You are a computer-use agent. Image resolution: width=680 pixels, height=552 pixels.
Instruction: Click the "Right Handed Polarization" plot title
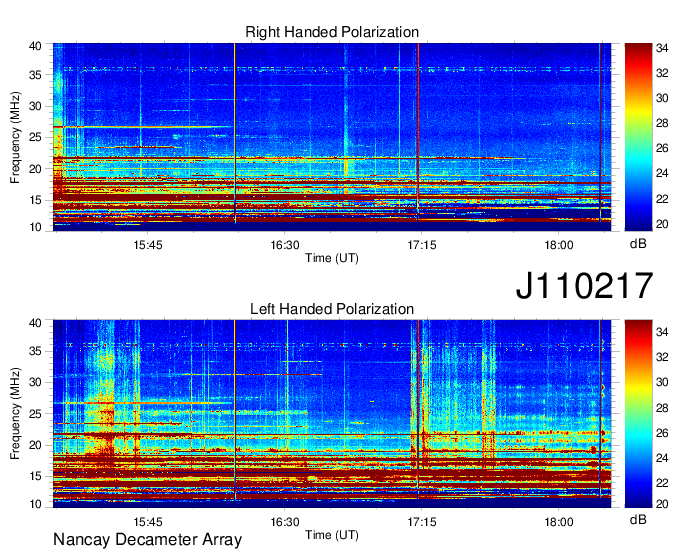(332, 32)
